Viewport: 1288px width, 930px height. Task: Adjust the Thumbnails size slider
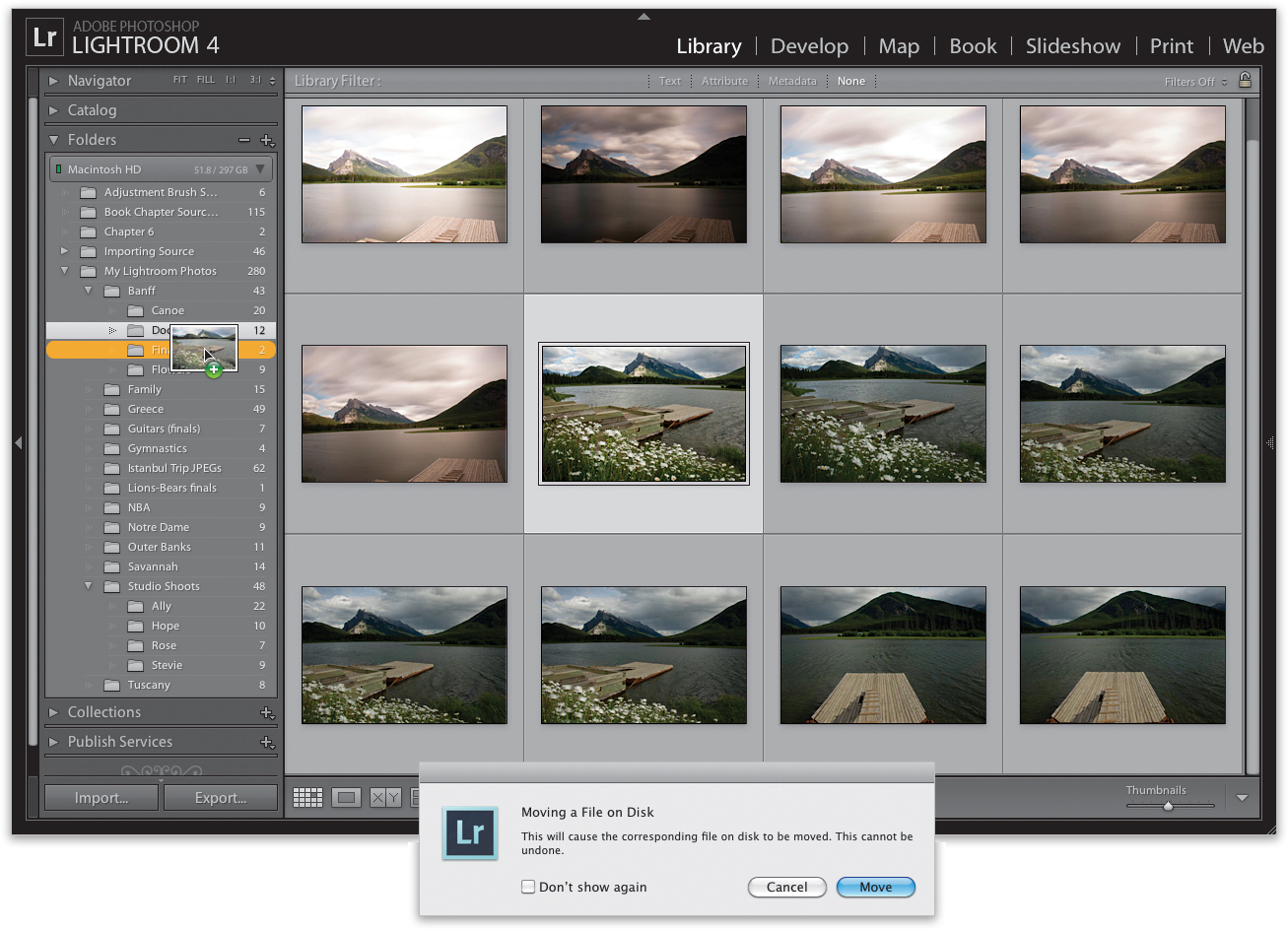[x=1168, y=806]
